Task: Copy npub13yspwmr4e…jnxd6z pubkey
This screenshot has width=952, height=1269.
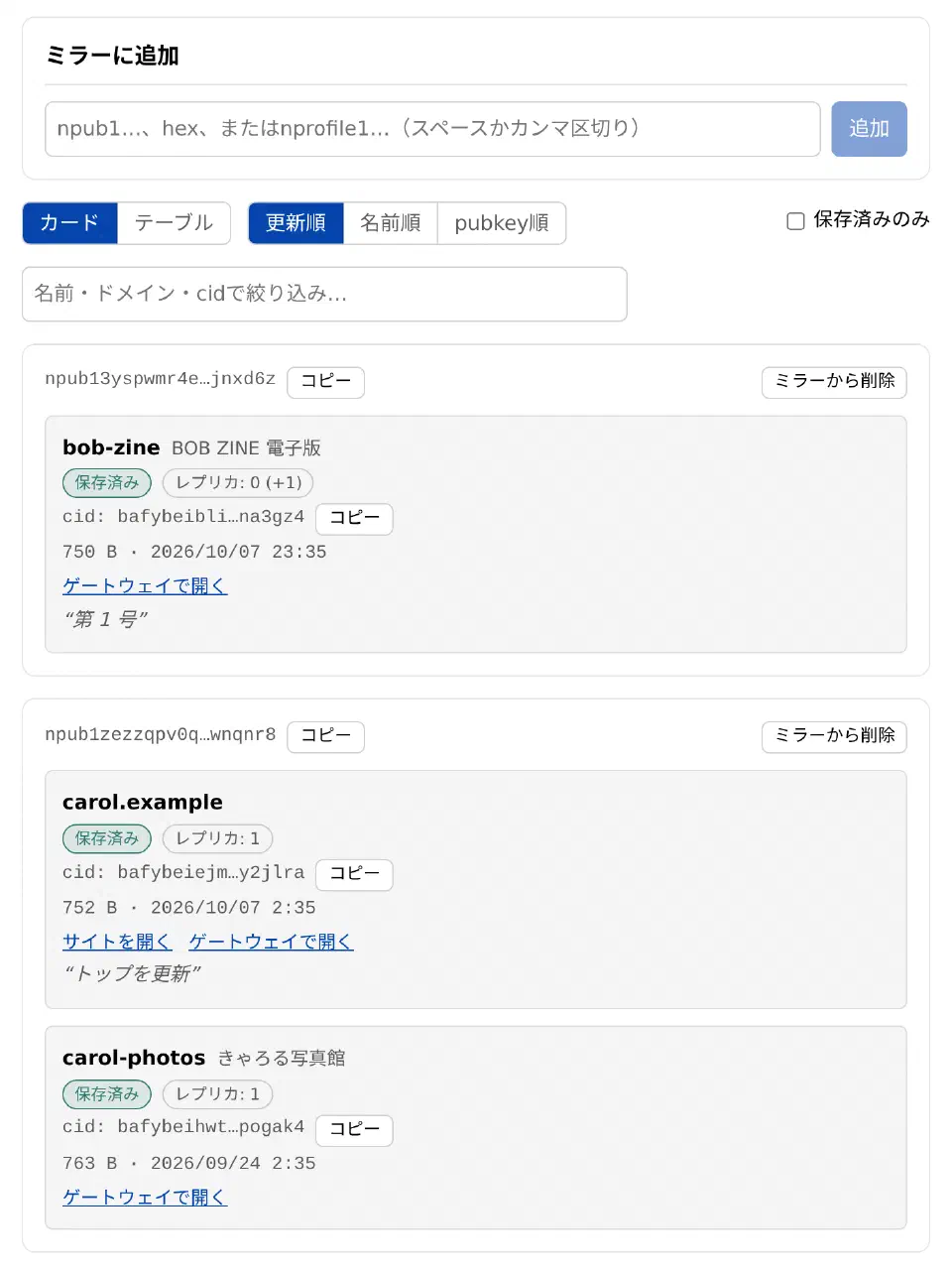Action: (x=325, y=382)
